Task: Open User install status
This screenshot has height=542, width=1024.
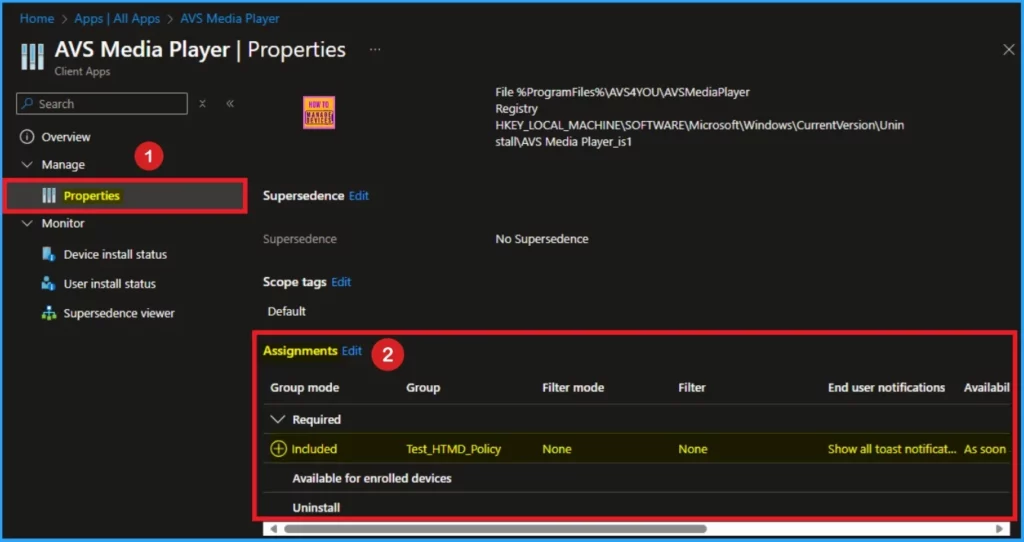Action: pos(110,283)
